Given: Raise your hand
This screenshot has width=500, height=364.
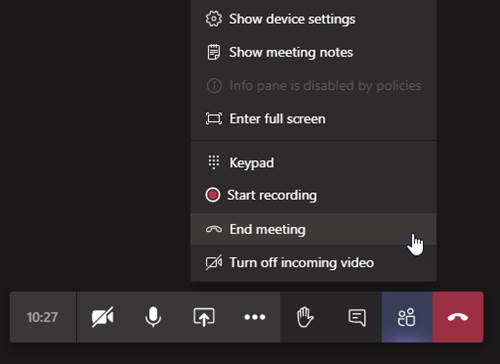Looking at the screenshot, I should [x=305, y=317].
